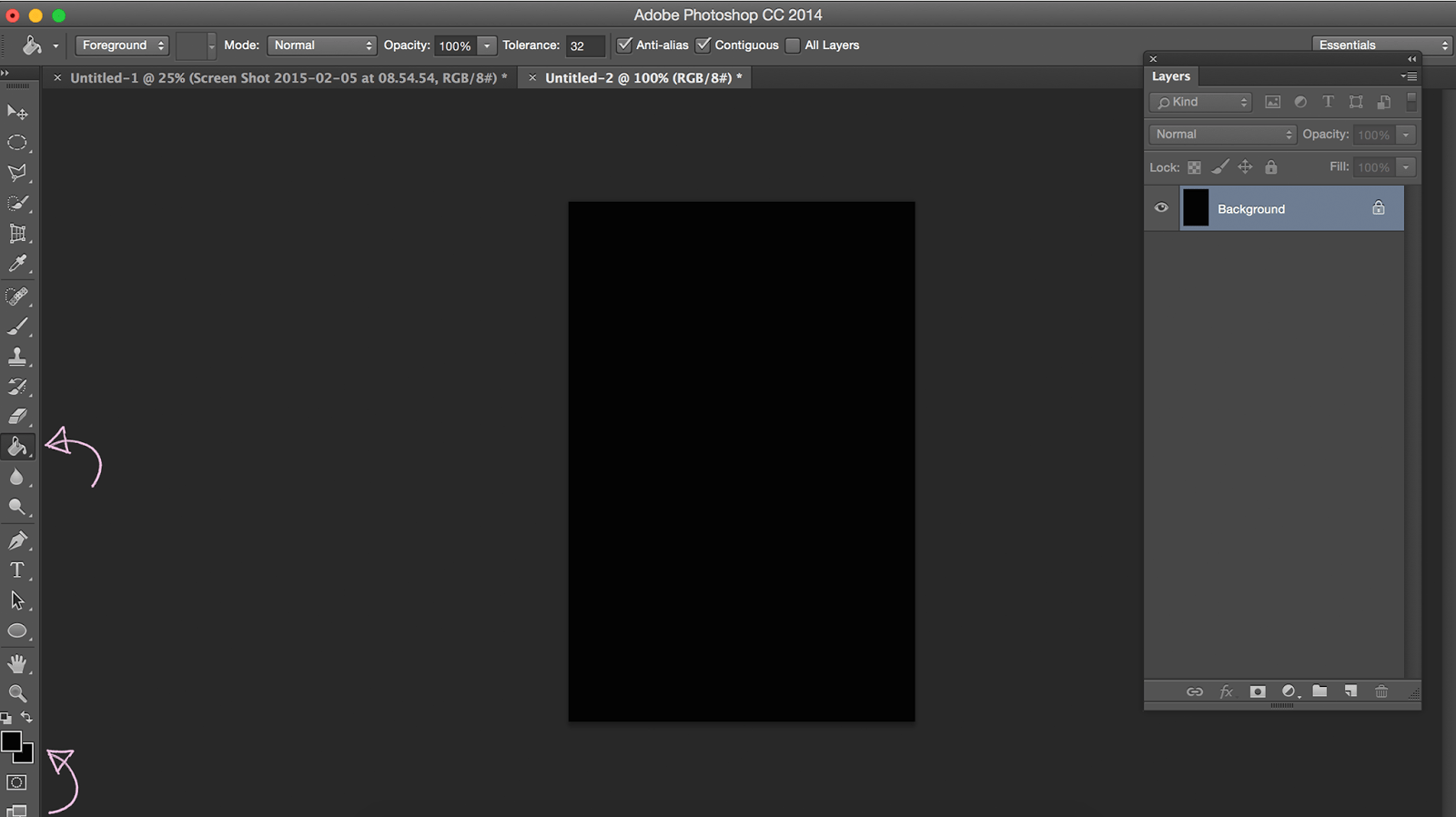The image size is (1456, 817).
Task: Swap foreground and background colors
Action: coord(27,718)
